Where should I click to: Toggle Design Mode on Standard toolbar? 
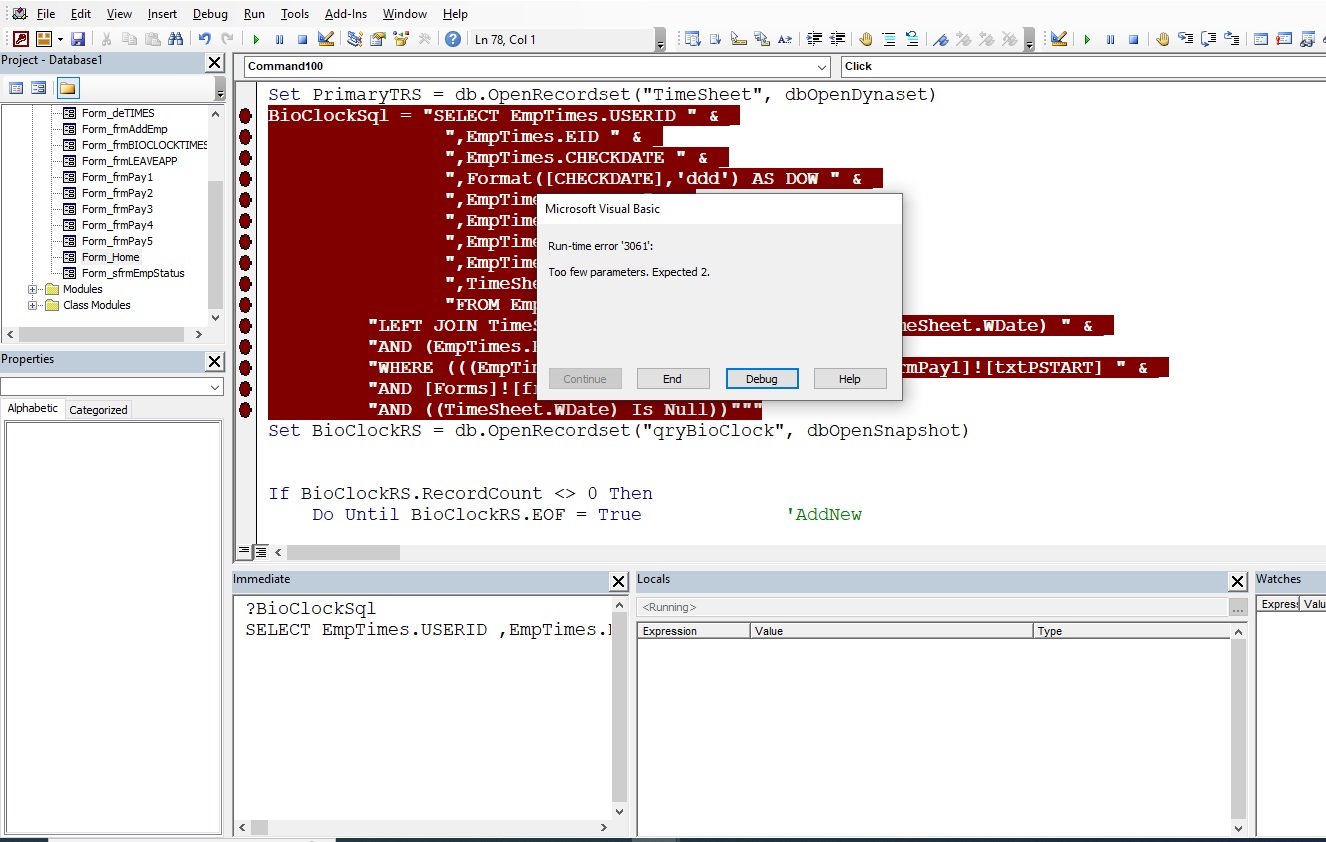click(x=326, y=39)
